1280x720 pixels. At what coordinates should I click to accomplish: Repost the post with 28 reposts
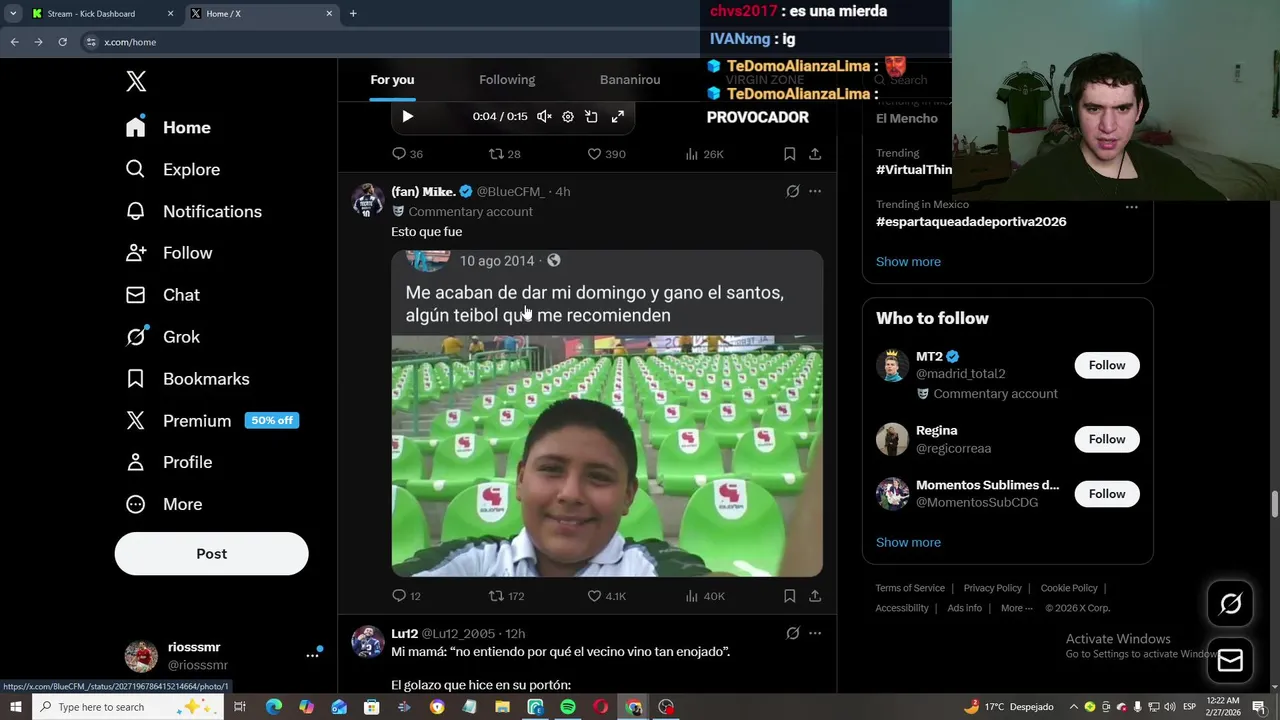pyautogui.click(x=504, y=154)
